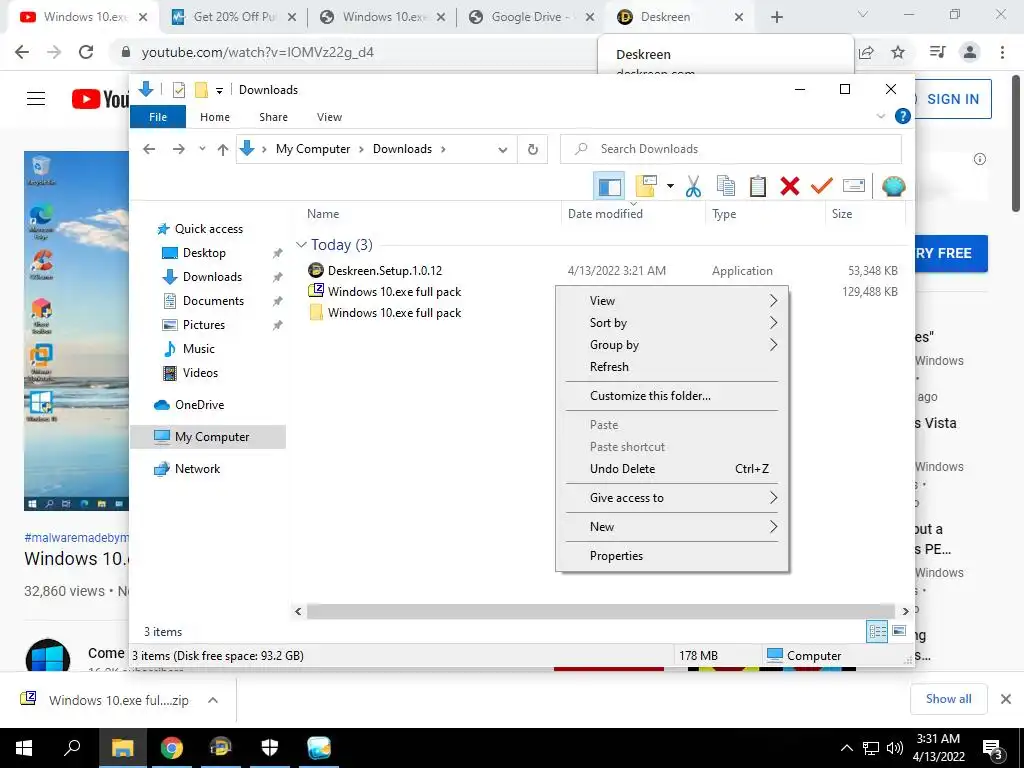Refresh the Downloads folder via address bar
This screenshot has height=768, width=1024.
click(533, 150)
